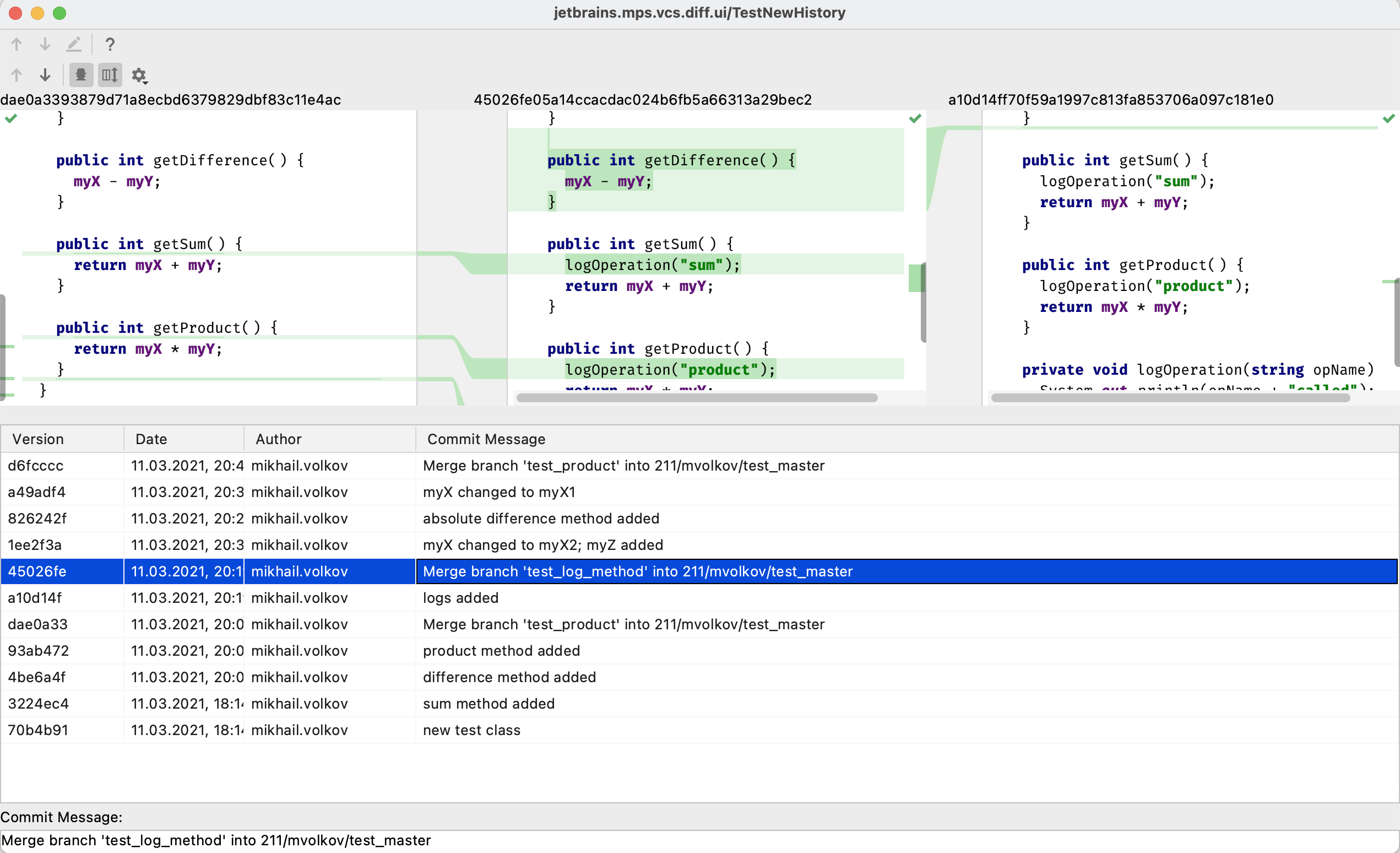Click second-row previous change up arrow
Image resolution: width=1400 pixels, height=853 pixels.
pos(17,75)
